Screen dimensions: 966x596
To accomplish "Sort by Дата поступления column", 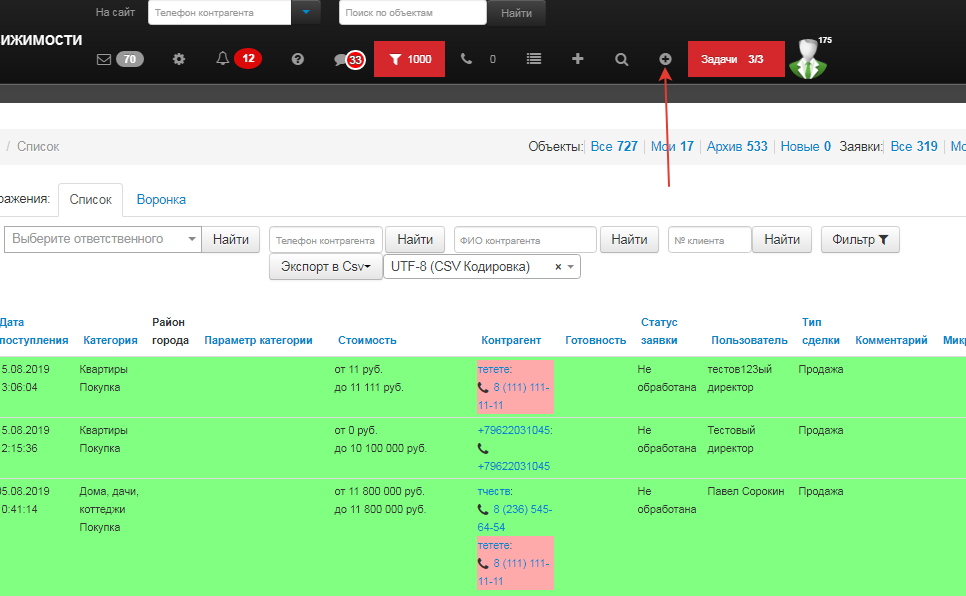I will click(34, 331).
